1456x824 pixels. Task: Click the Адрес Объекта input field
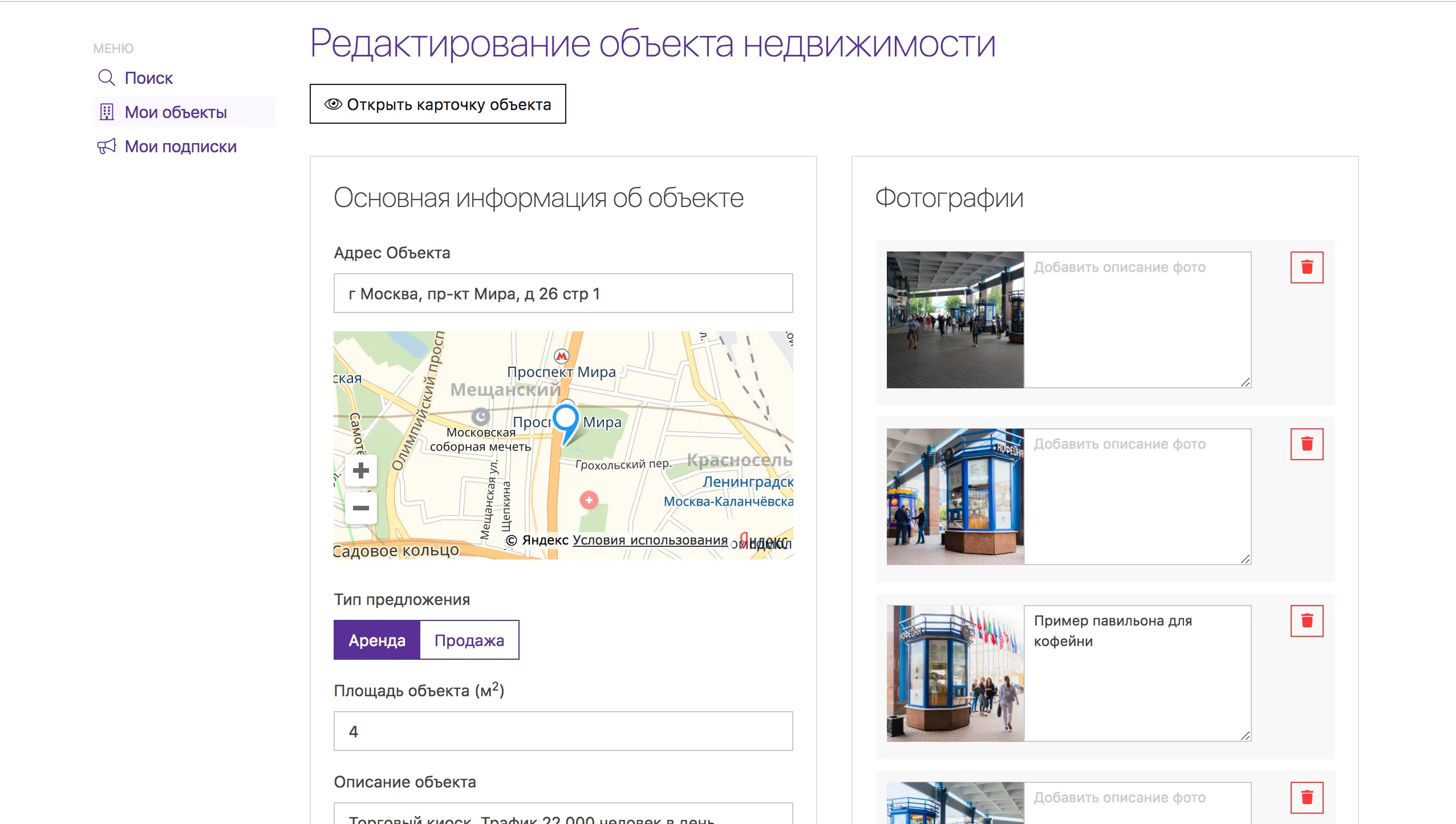click(563, 293)
